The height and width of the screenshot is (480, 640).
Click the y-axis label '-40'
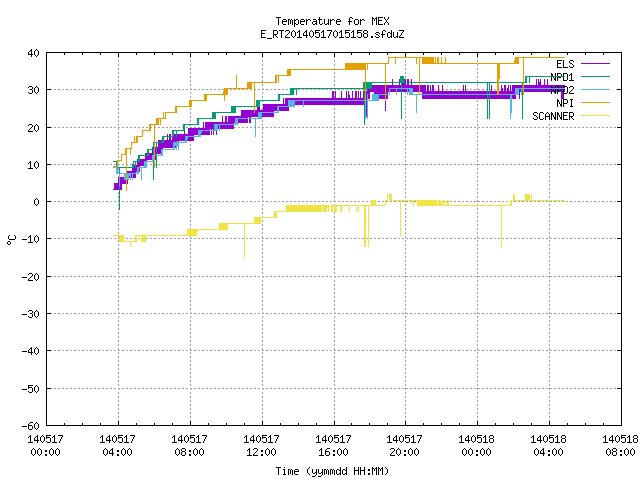(x=31, y=351)
